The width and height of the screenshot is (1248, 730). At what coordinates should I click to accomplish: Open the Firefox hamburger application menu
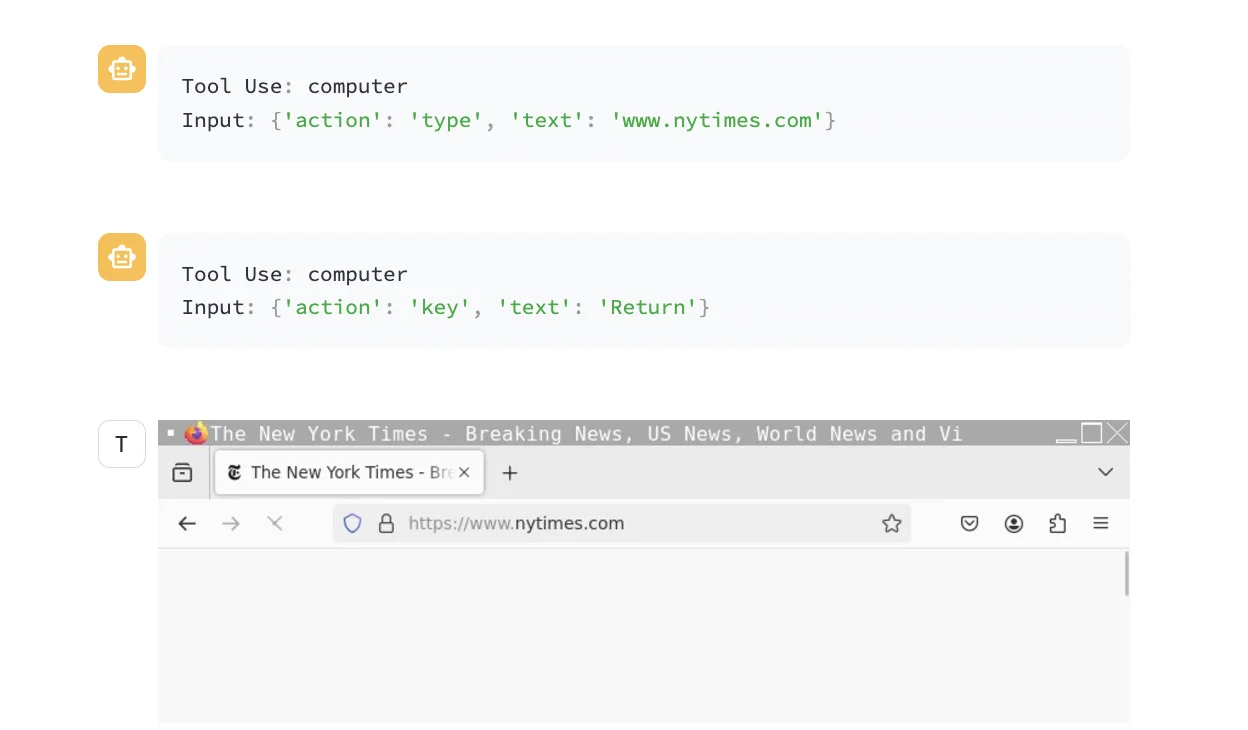pos(1101,523)
